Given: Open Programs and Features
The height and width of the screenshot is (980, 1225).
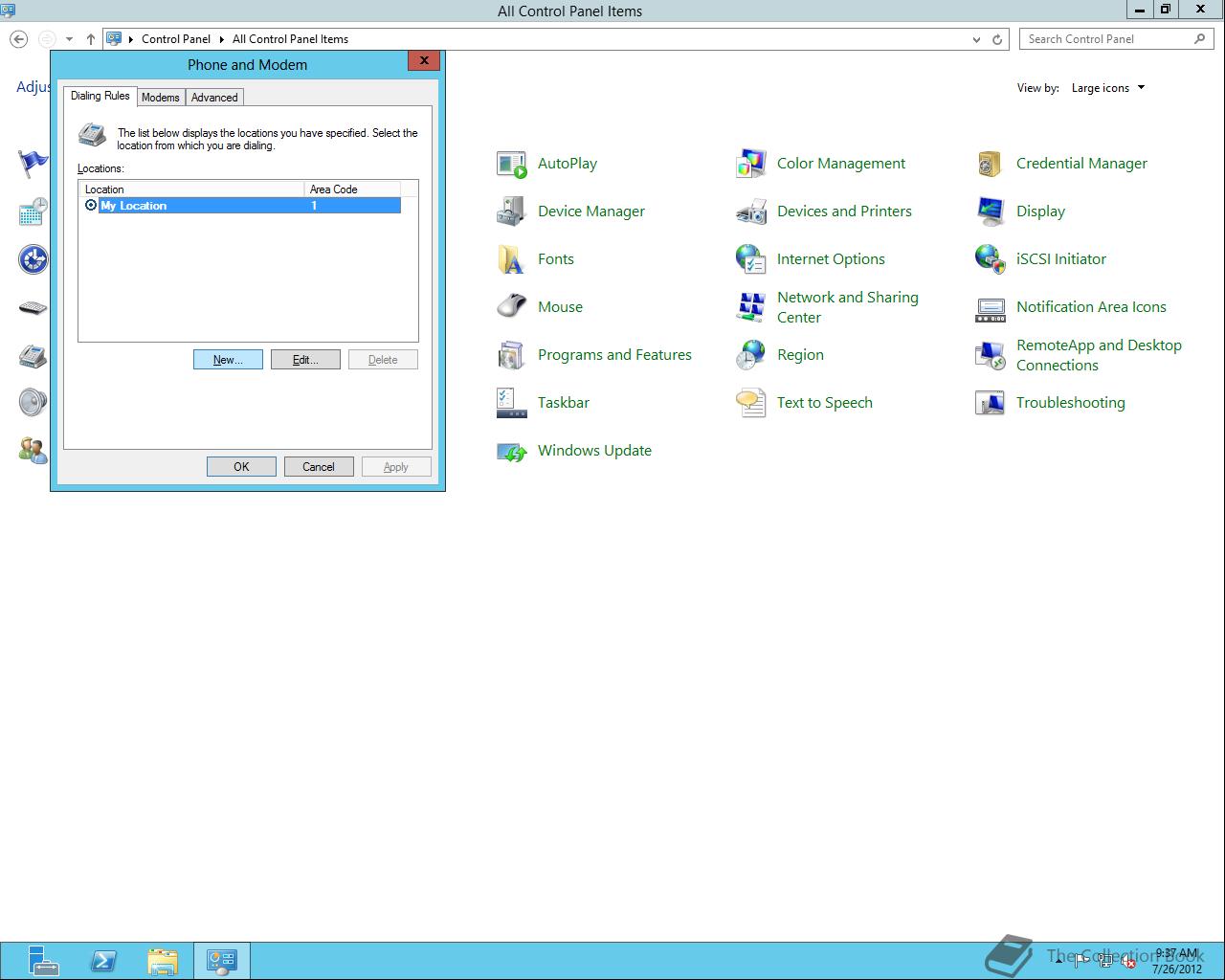Looking at the screenshot, I should pos(614,354).
